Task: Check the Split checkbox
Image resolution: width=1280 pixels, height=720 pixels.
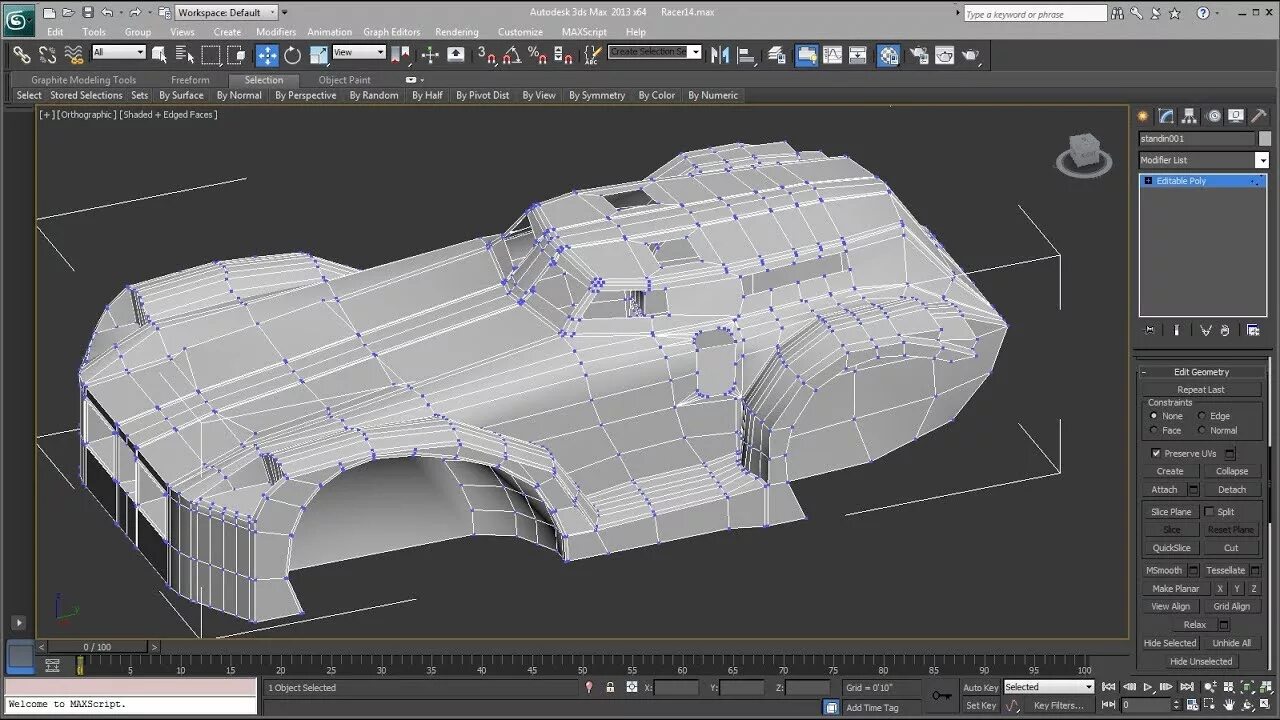Action: (1208, 511)
